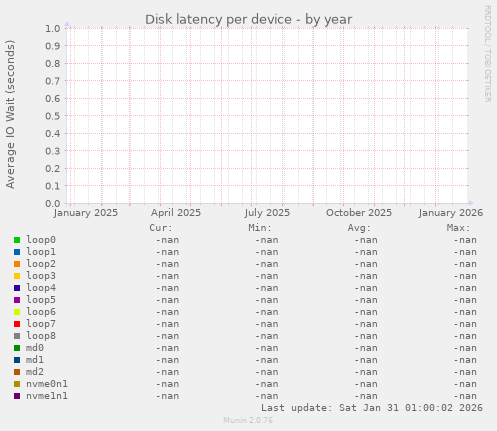This screenshot has height=431, width=497.
Task: Click the Cur value for loop0
Action: 167,240
